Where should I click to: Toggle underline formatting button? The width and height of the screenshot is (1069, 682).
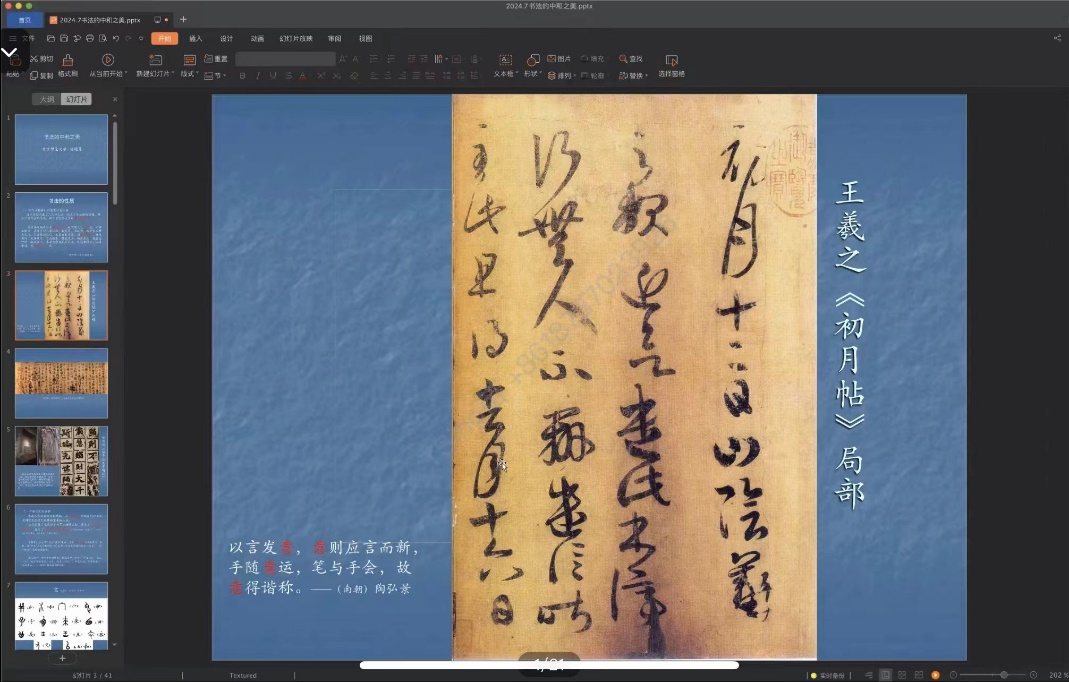273,75
